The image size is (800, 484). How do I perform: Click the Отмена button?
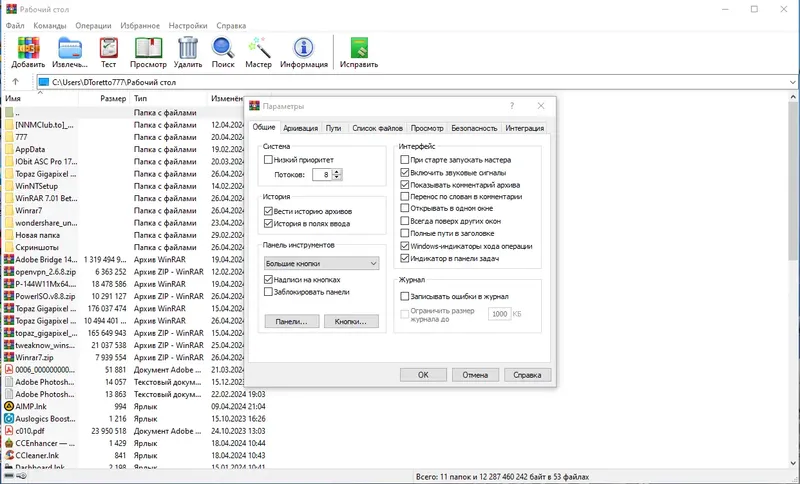[x=475, y=375]
